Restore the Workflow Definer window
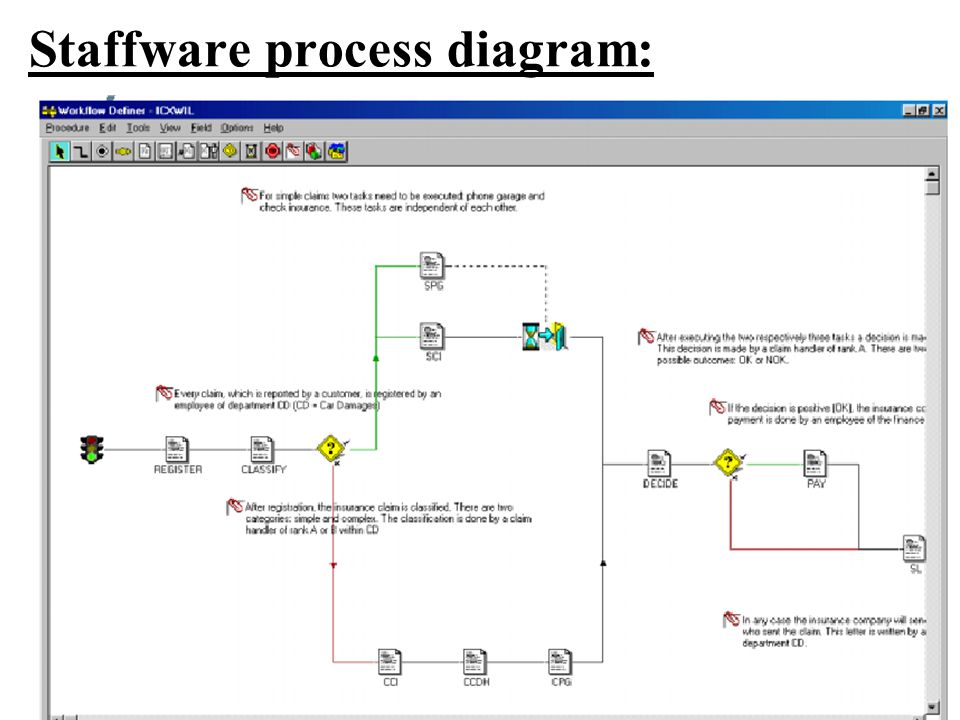The height and width of the screenshot is (720, 960). 923,111
